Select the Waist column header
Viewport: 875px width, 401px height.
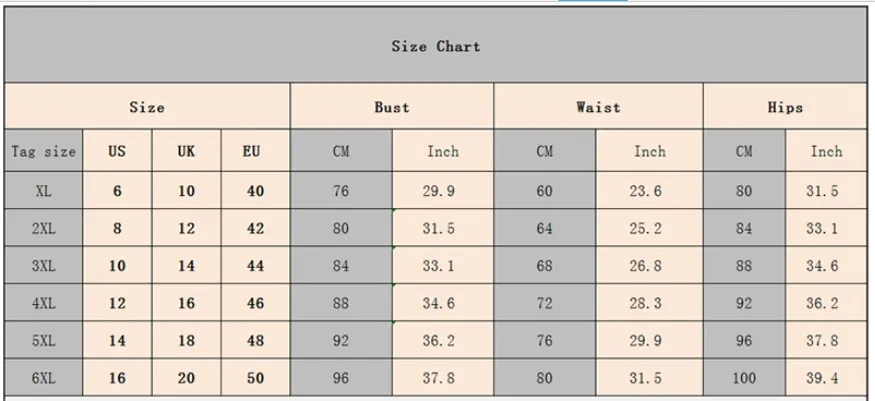click(598, 107)
